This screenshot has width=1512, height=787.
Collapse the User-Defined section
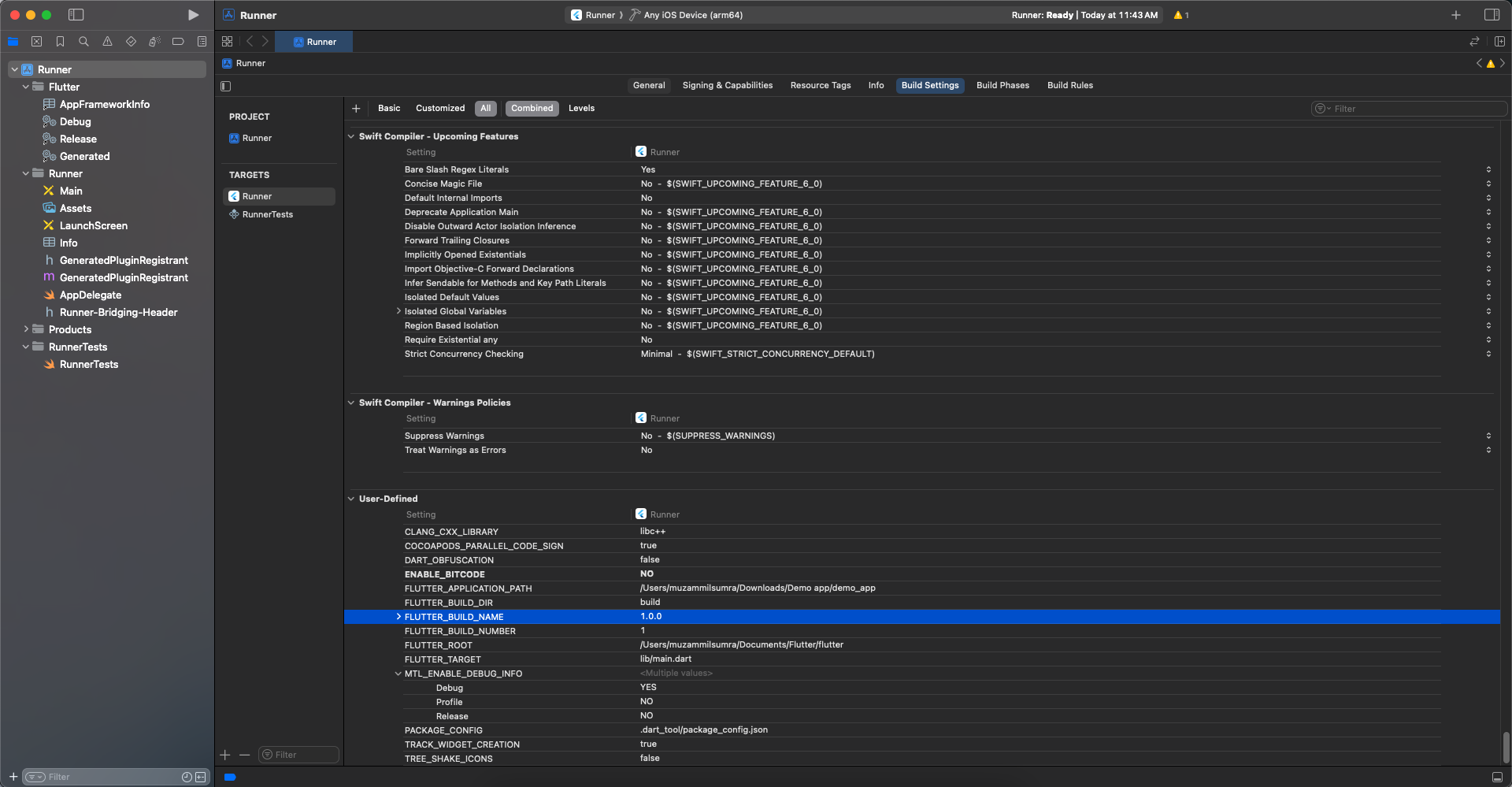pos(351,499)
